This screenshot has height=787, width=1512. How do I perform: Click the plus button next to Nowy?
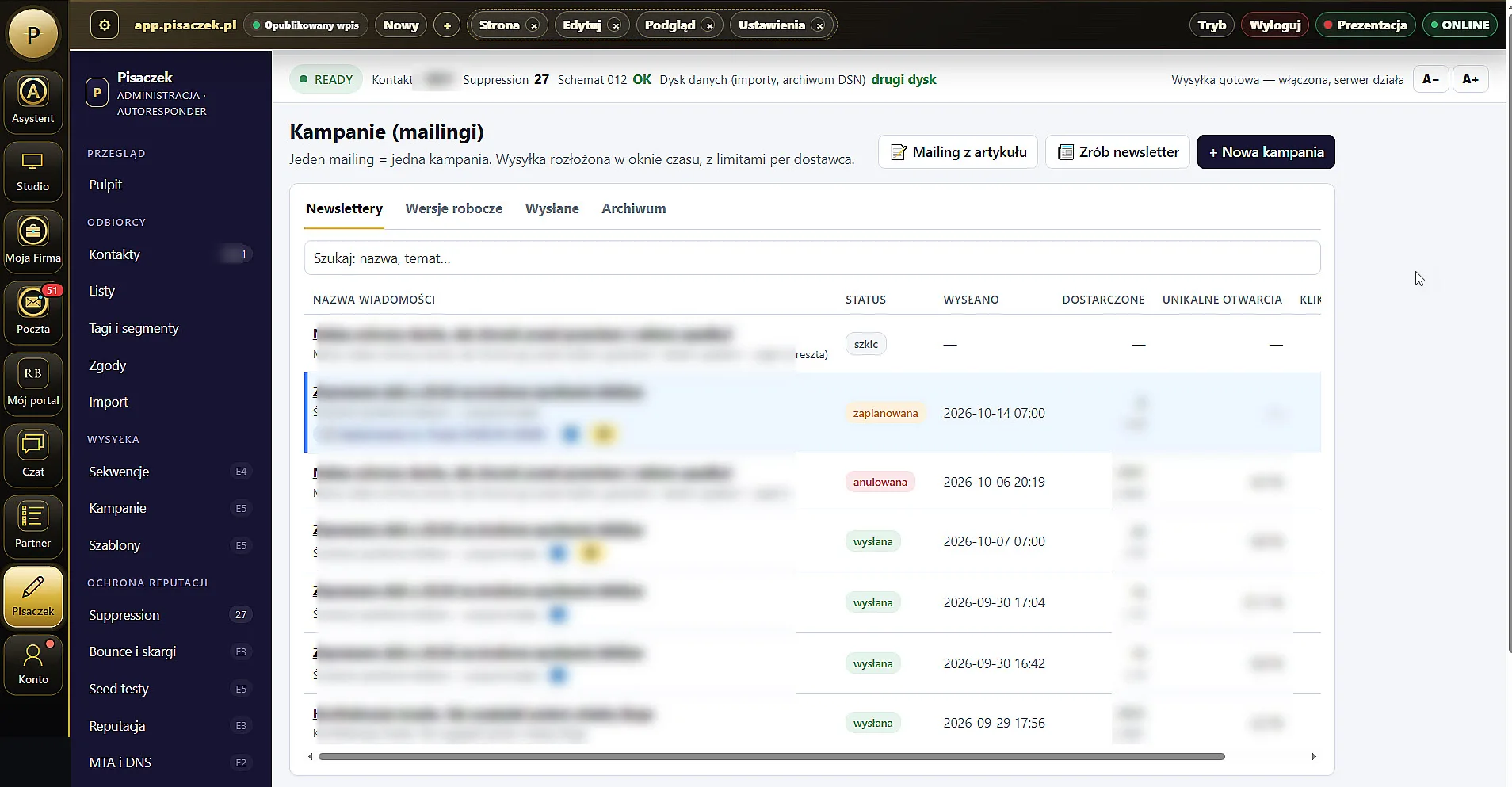[x=447, y=25]
